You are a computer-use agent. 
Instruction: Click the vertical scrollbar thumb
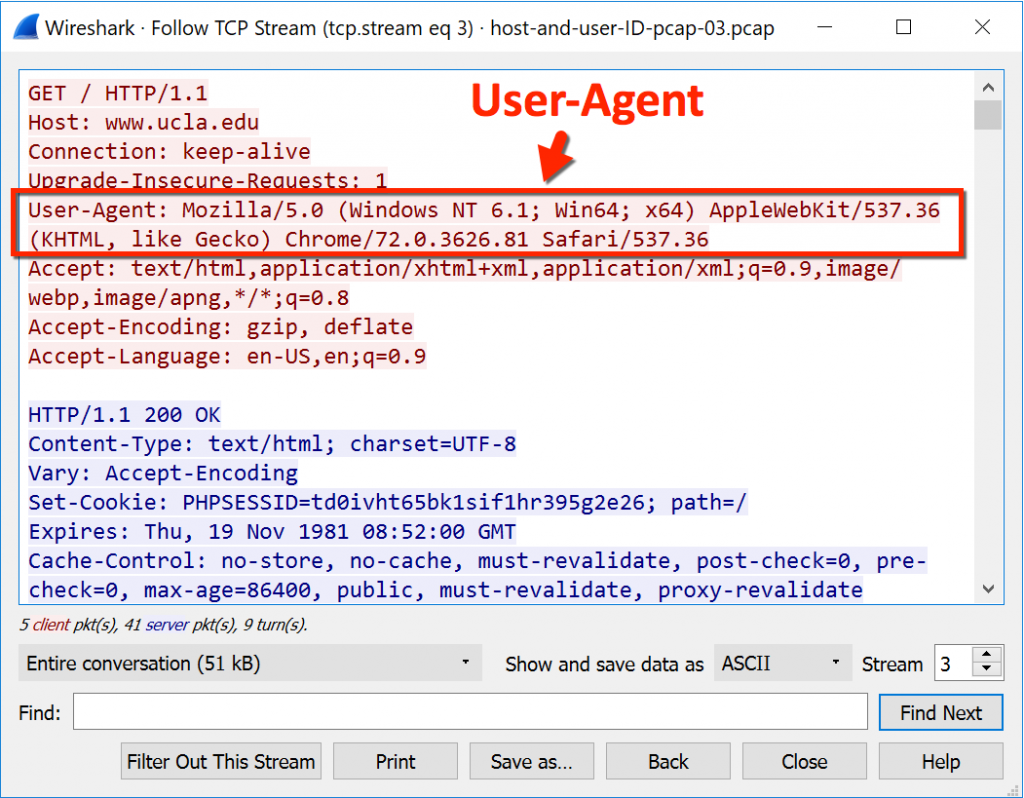989,115
